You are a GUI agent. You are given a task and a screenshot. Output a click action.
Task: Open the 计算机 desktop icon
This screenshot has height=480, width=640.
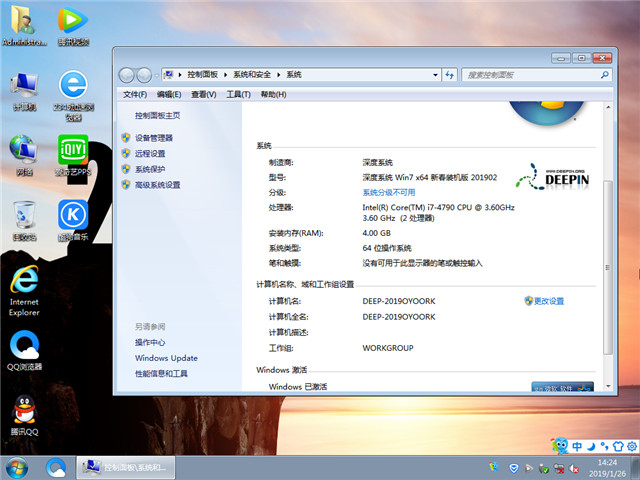pyautogui.click(x=24, y=91)
